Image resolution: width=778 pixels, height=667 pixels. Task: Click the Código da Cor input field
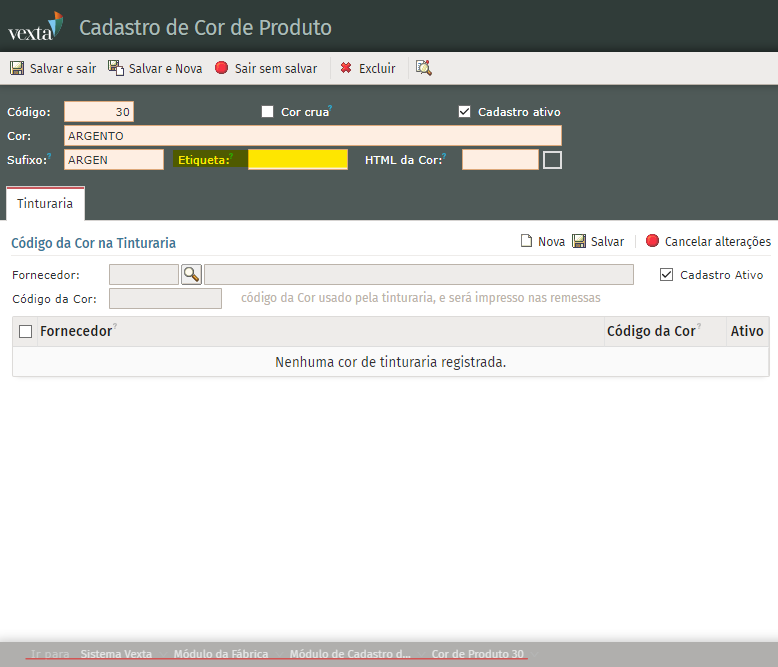pyautogui.click(x=165, y=299)
